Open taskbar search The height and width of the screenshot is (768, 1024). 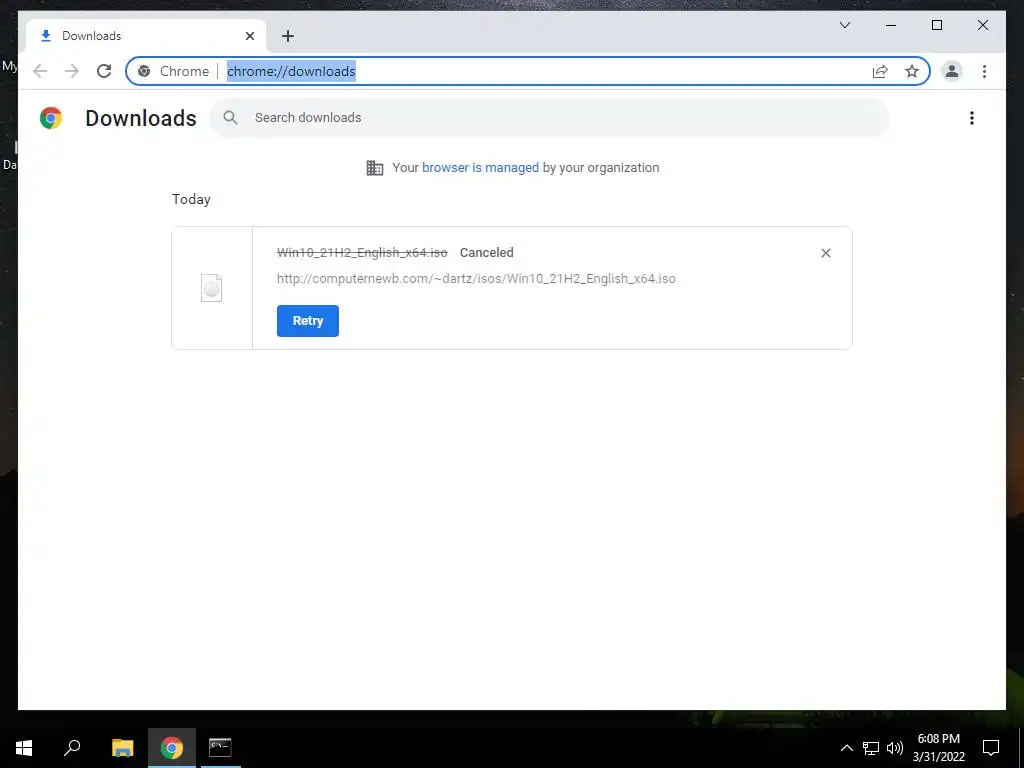(x=72, y=748)
